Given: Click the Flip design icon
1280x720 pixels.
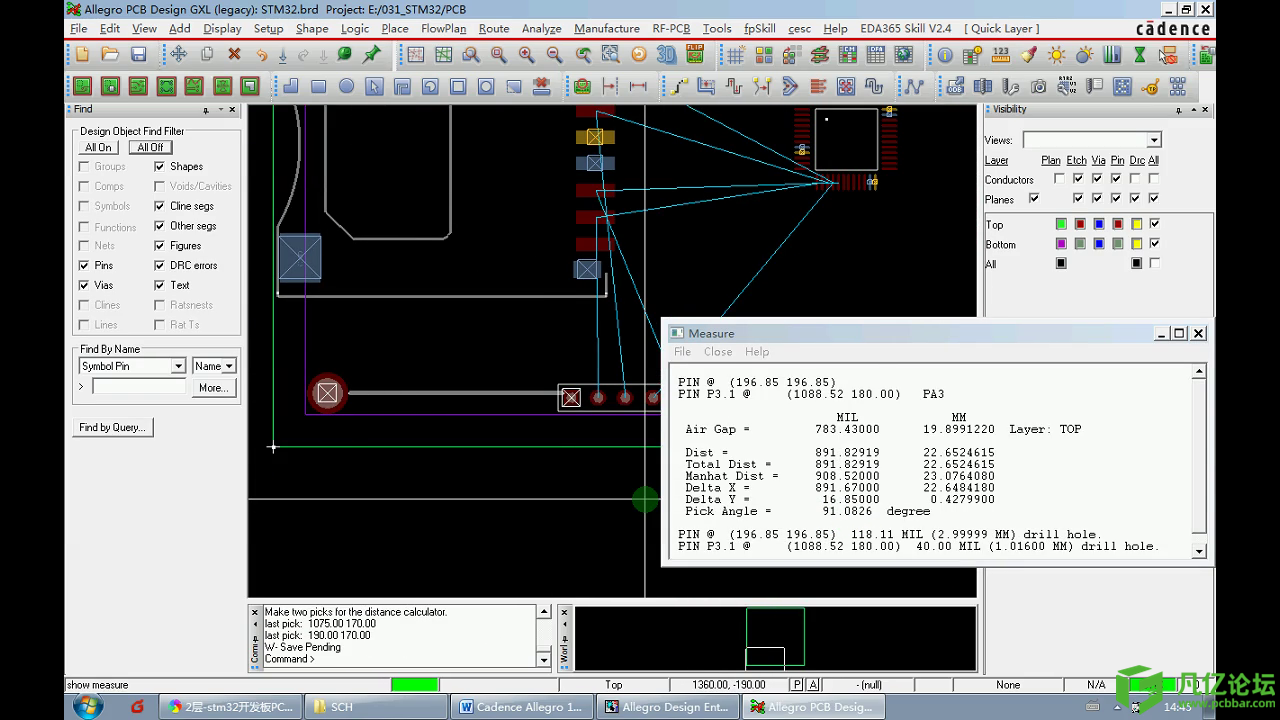Looking at the screenshot, I should (694, 55).
